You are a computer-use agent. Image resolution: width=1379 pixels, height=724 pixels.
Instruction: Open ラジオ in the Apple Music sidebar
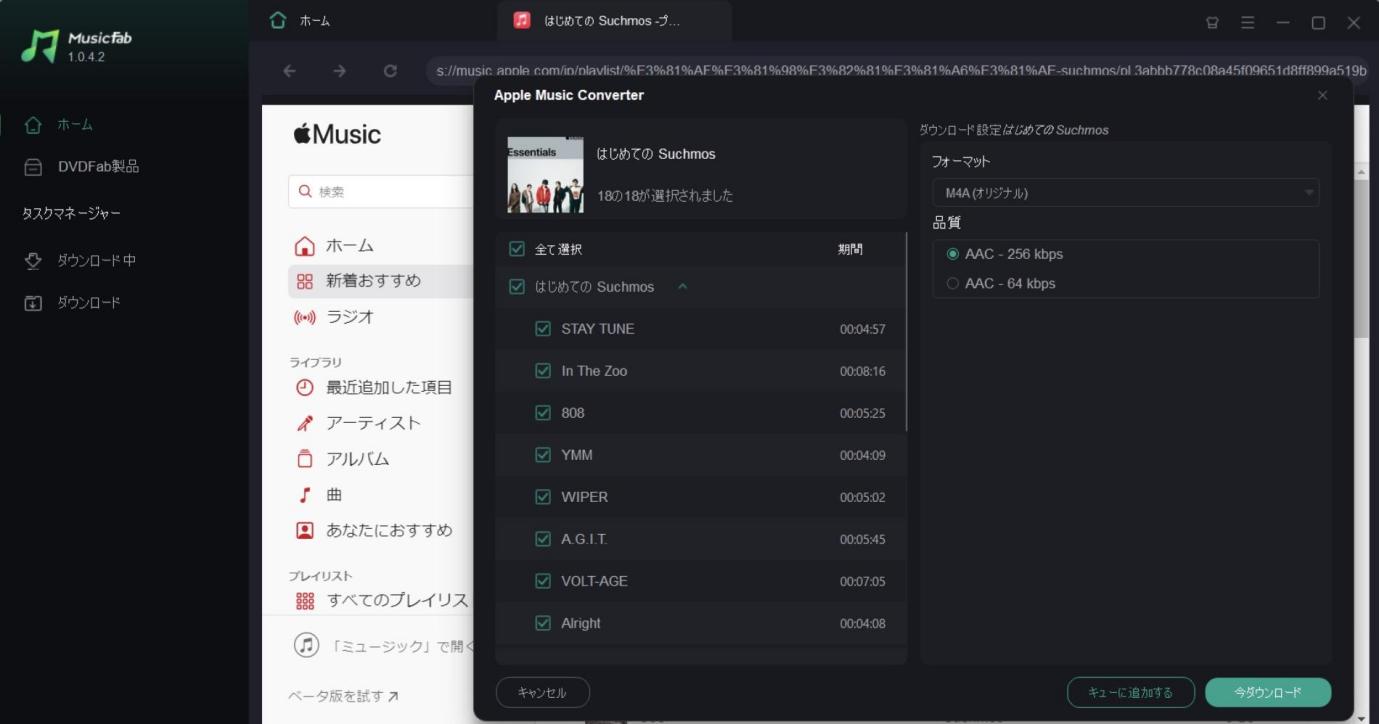click(334, 317)
